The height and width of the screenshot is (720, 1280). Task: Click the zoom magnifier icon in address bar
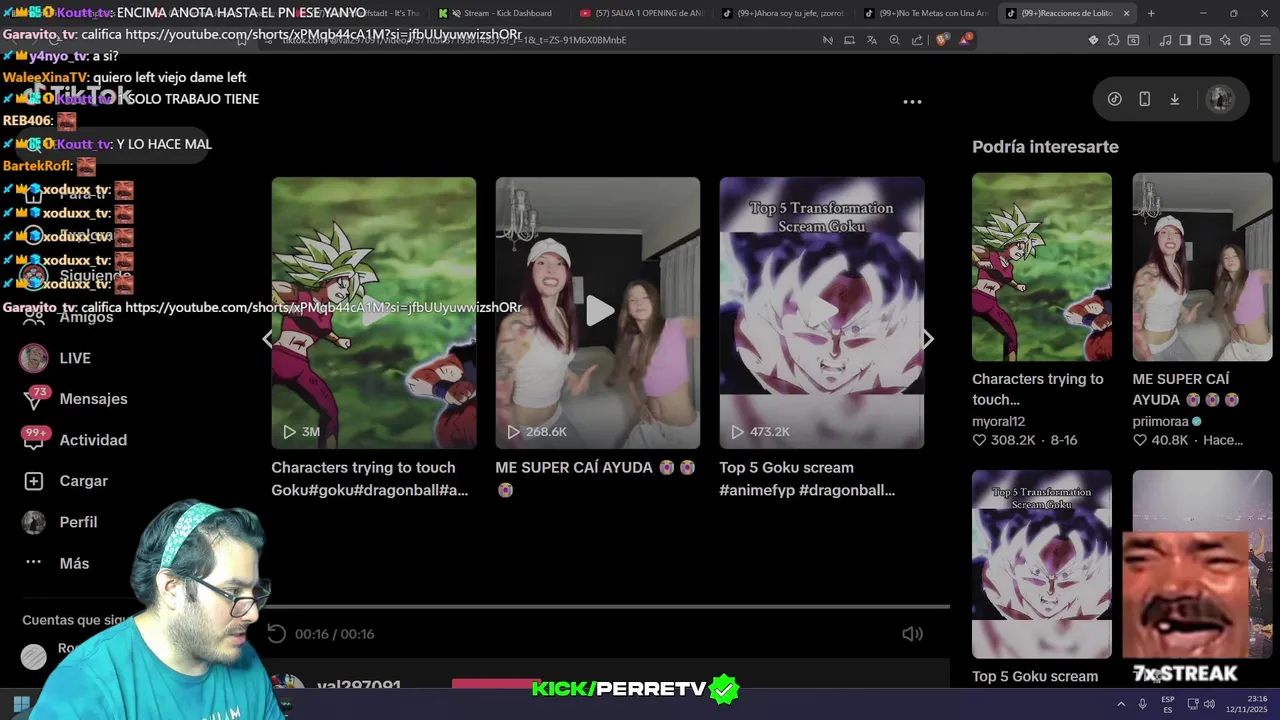pyautogui.click(x=894, y=40)
